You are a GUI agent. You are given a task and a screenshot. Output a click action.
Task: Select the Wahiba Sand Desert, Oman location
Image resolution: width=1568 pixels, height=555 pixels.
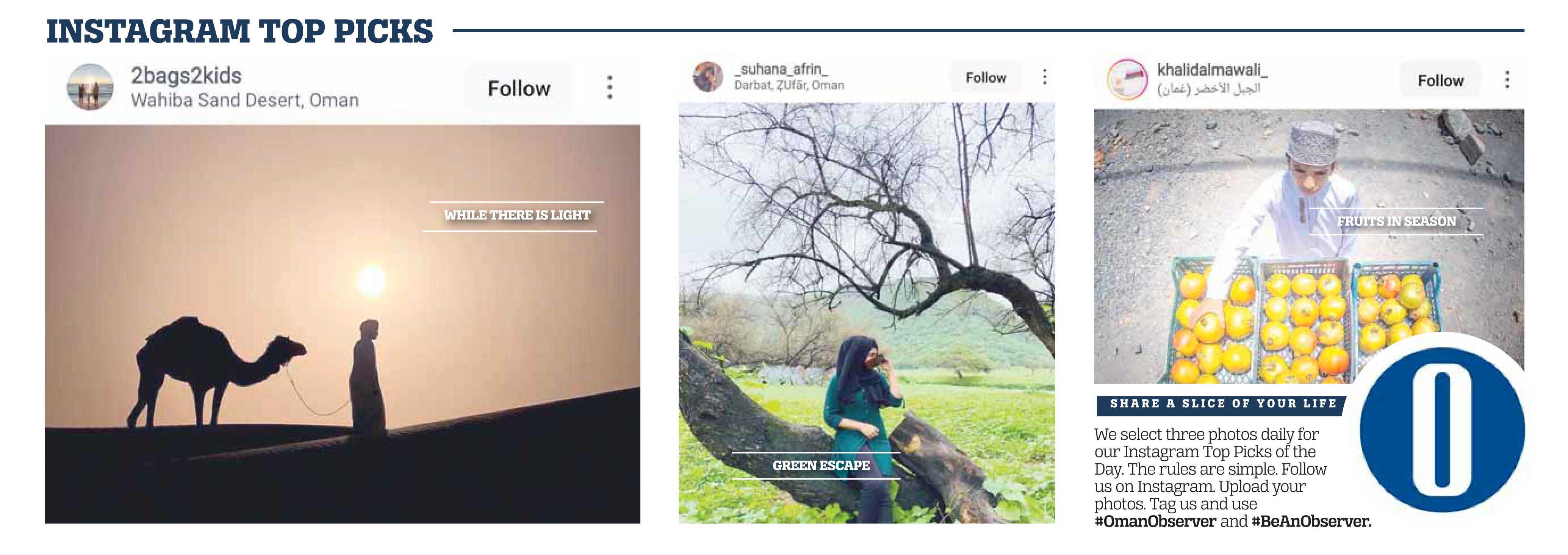pyautogui.click(x=245, y=100)
